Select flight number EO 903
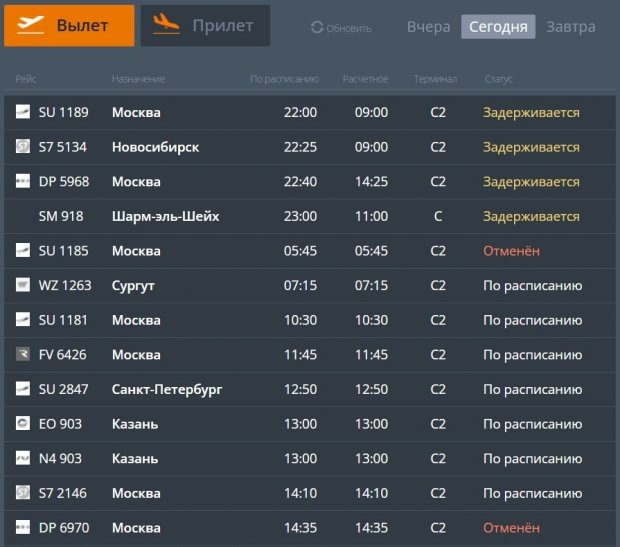The width and height of the screenshot is (620, 547). click(x=60, y=424)
